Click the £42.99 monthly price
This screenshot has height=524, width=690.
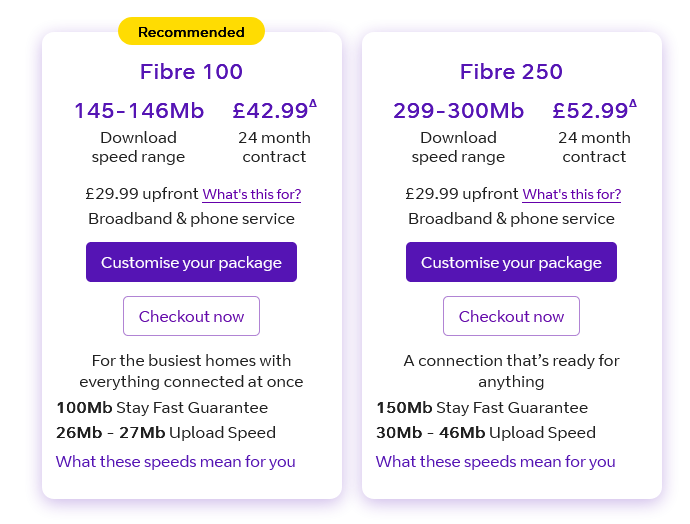270,110
